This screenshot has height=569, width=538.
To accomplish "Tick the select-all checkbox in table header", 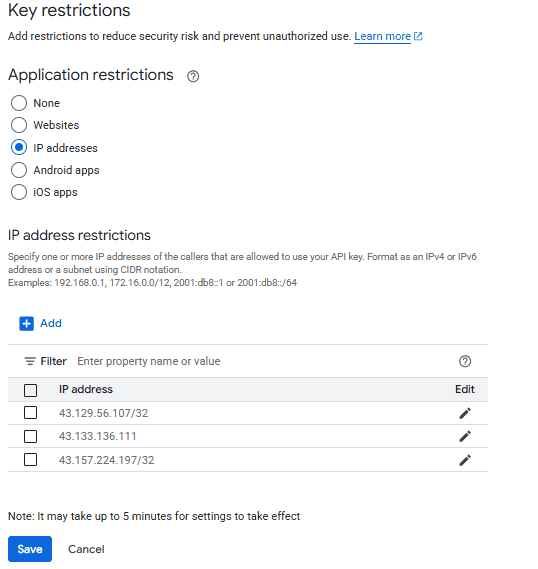I will pyautogui.click(x=30, y=391).
